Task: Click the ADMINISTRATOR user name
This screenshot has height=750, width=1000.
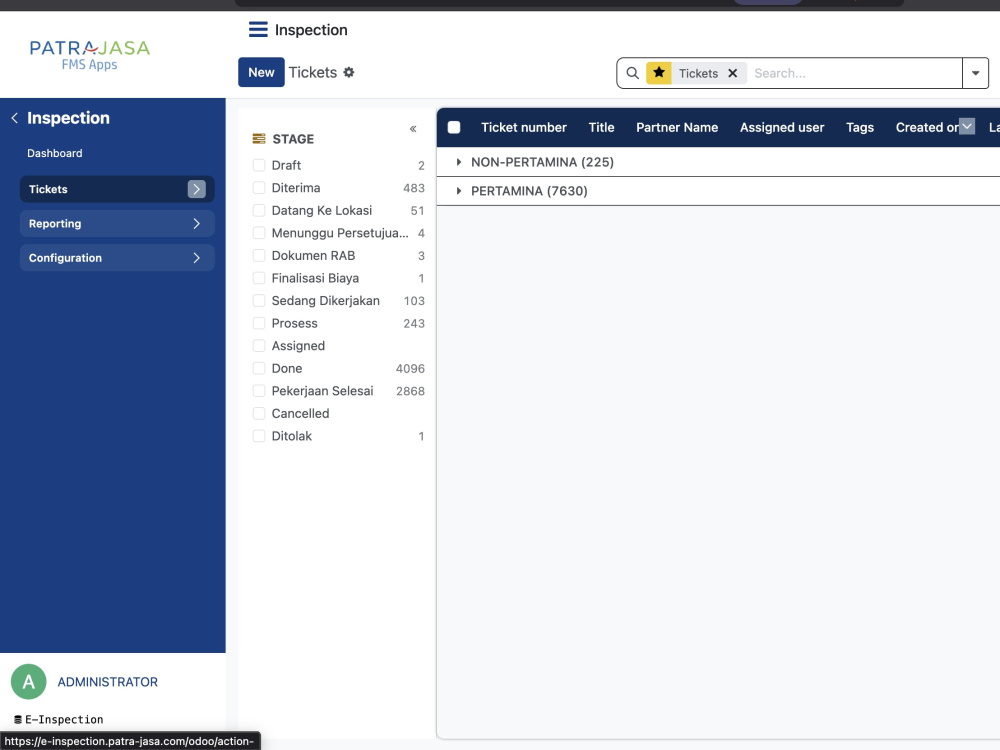Action: [x=108, y=682]
